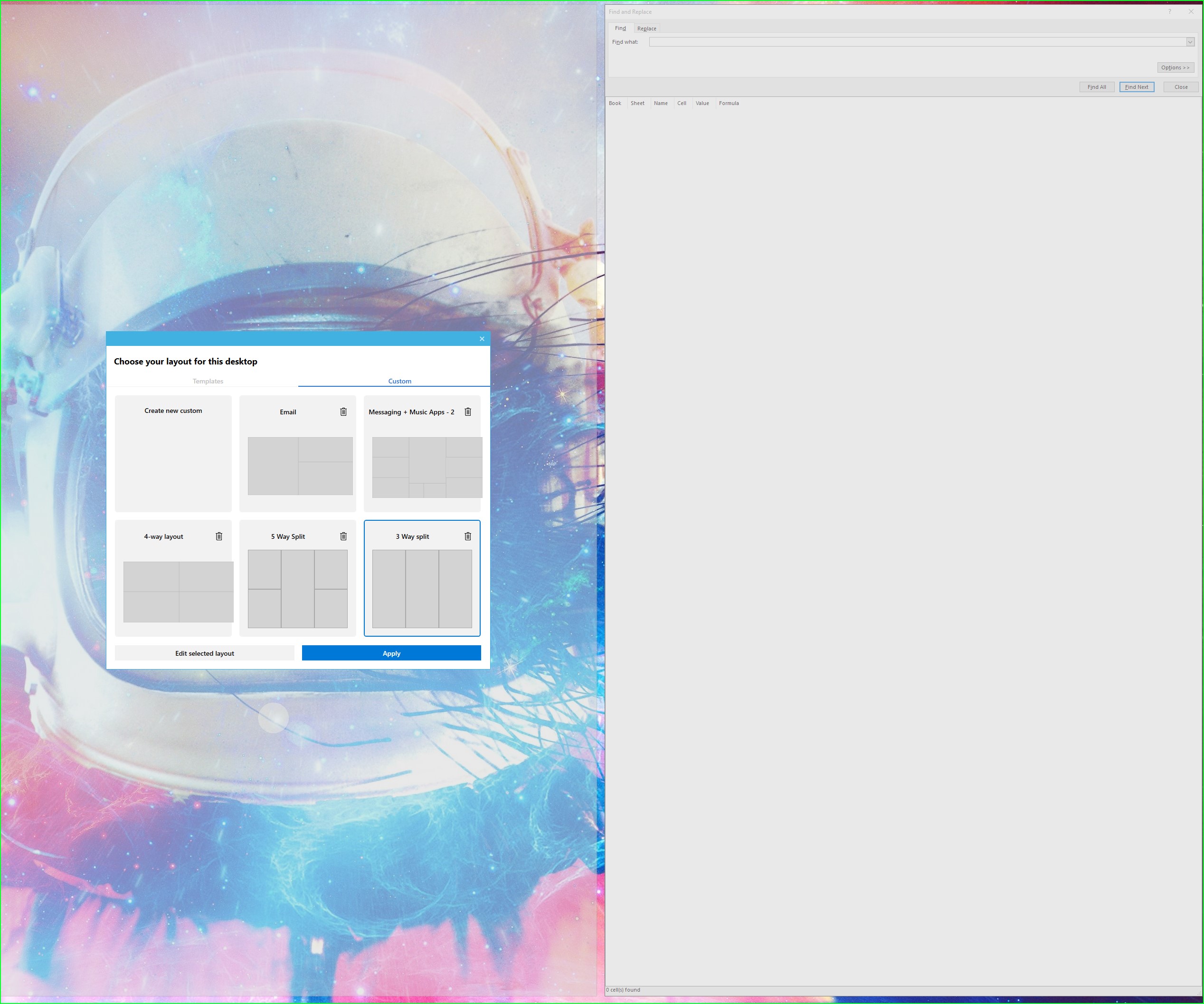Open help in Find and Replace window
1204x1004 pixels.
pyautogui.click(x=1170, y=11)
